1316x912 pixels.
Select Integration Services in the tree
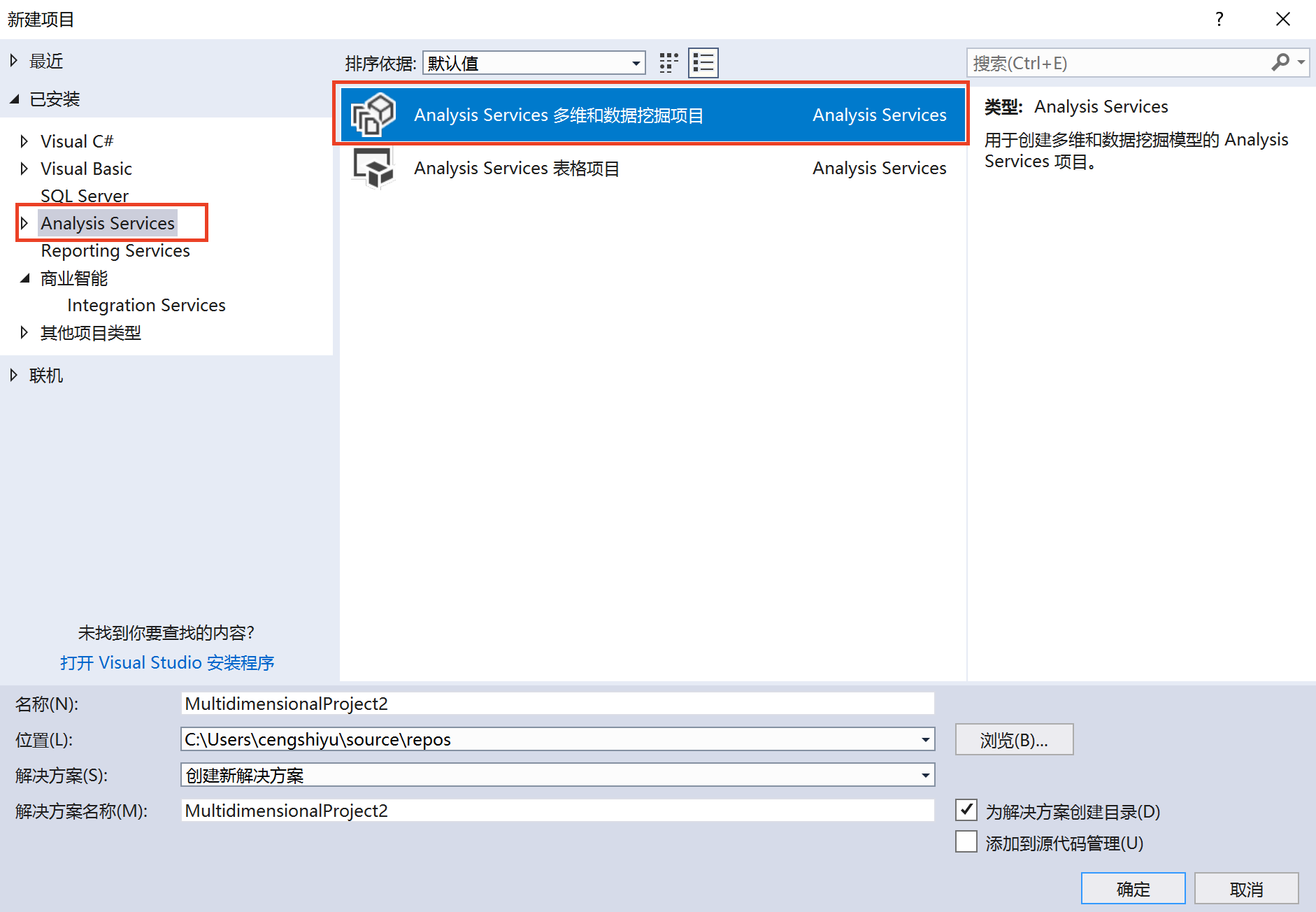pos(146,305)
